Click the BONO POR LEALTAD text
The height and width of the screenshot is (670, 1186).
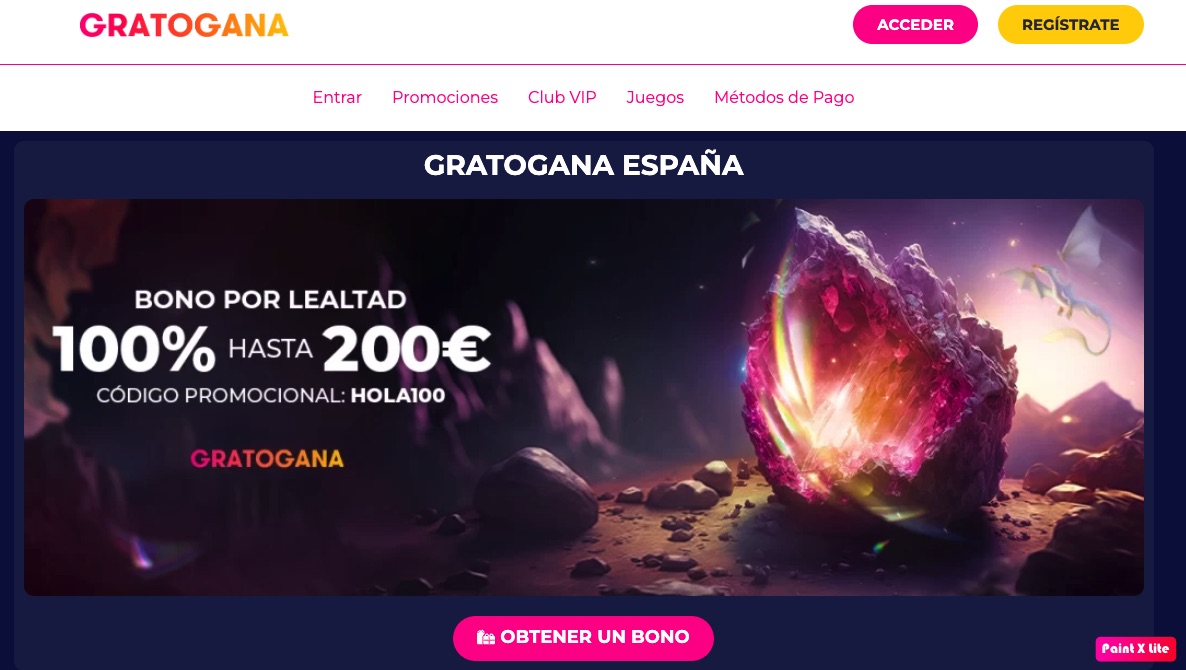[270, 299]
